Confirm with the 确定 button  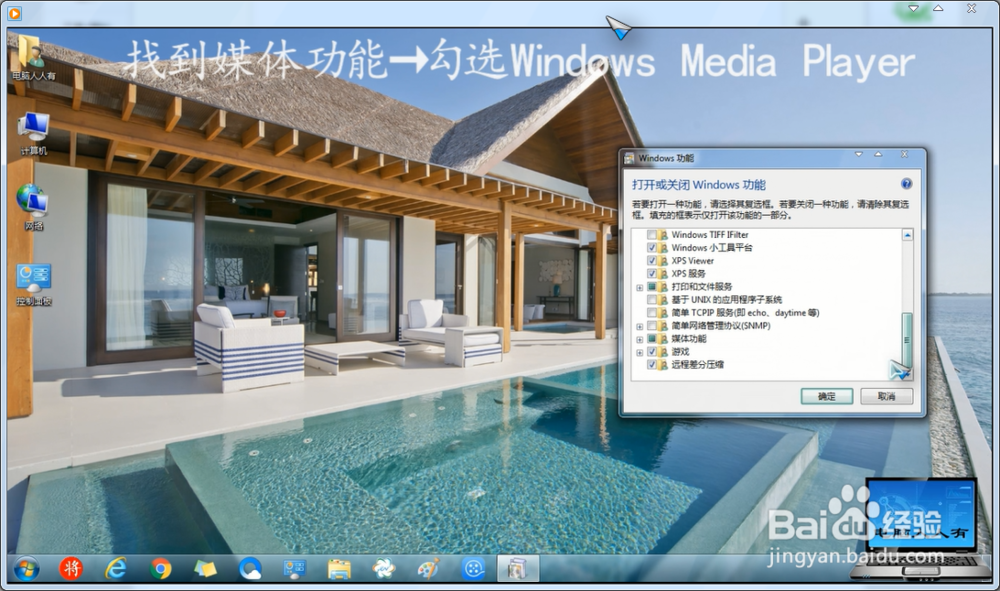tap(827, 397)
